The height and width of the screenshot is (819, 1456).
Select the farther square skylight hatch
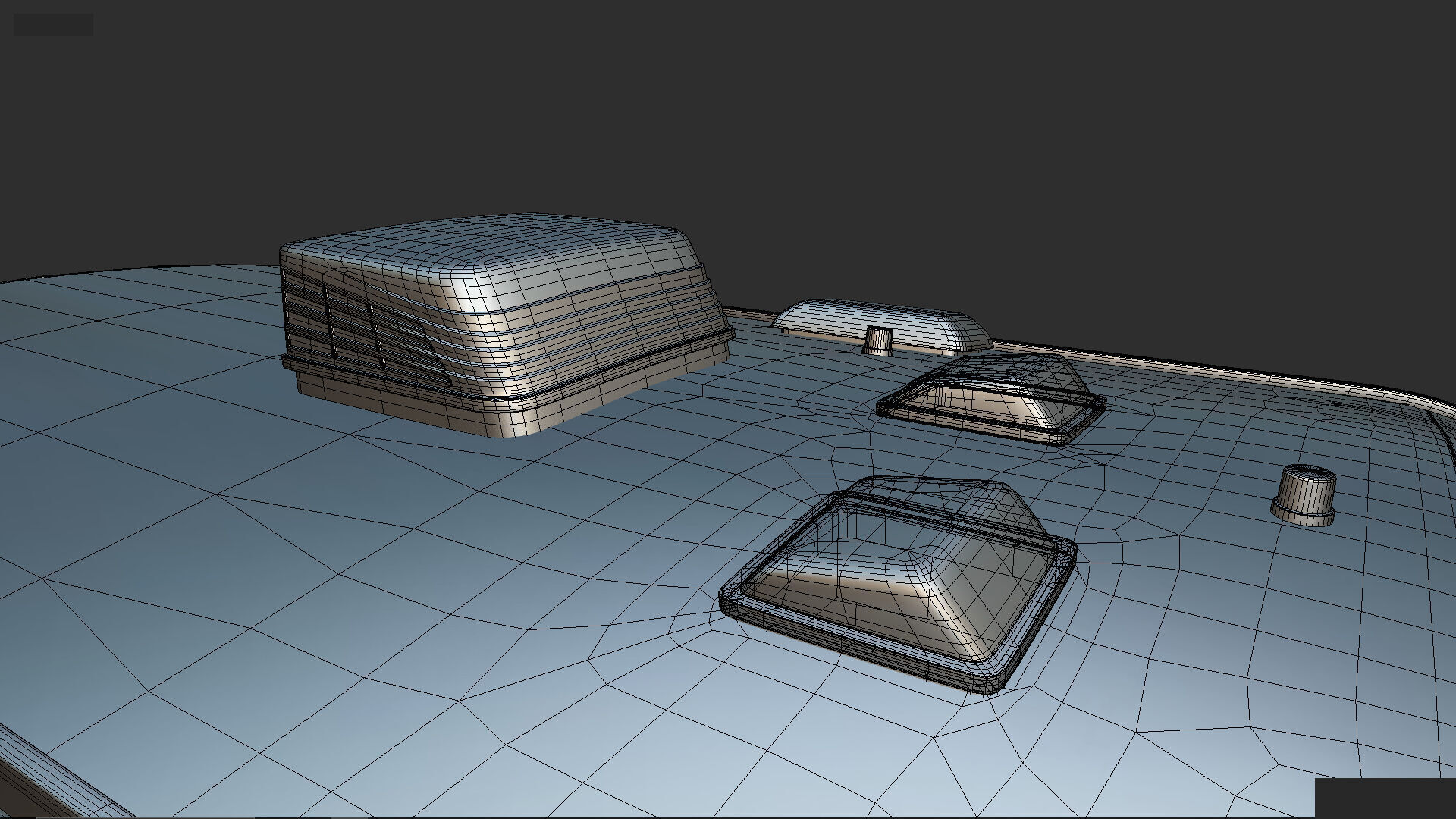(991, 399)
